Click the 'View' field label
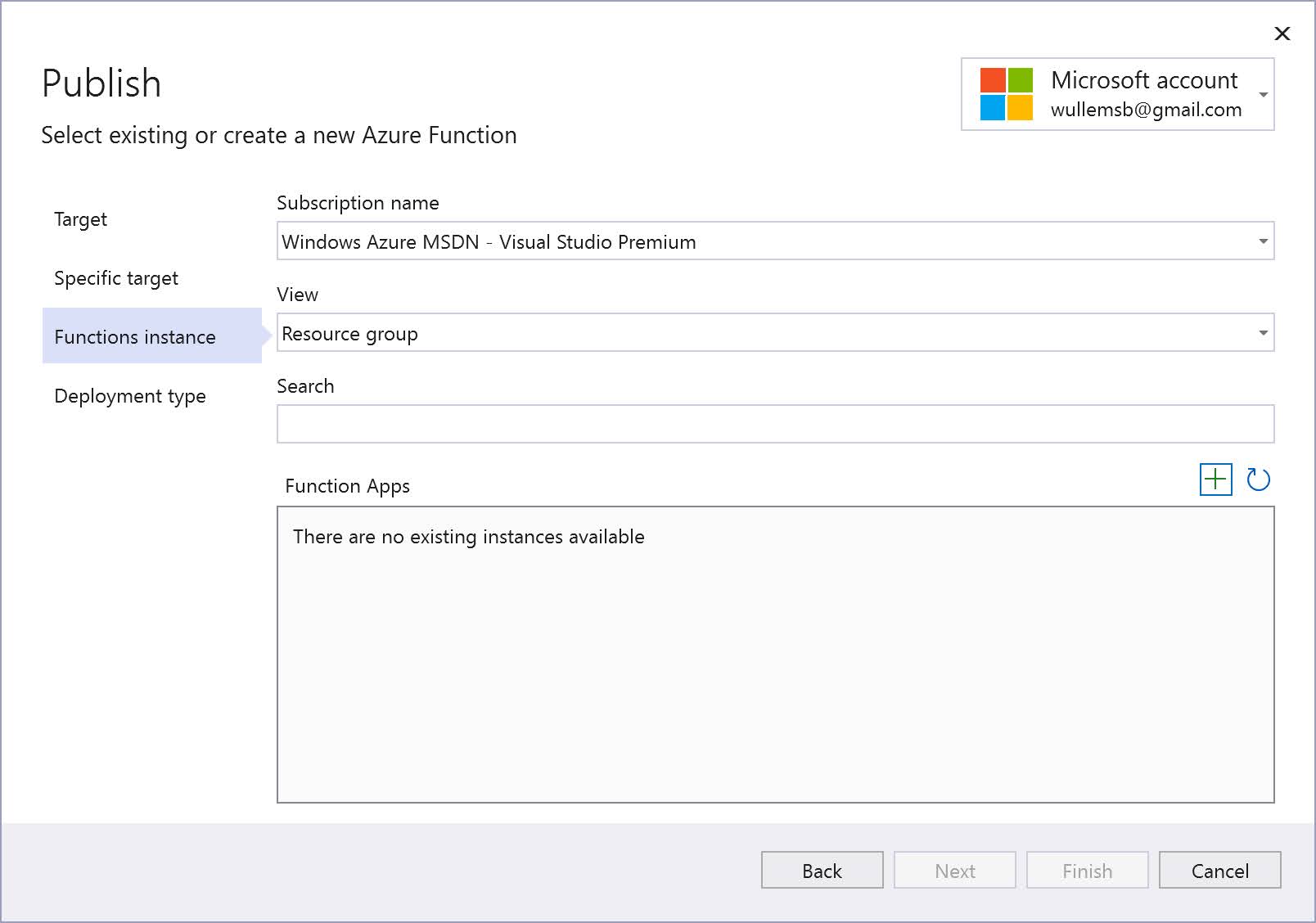The height and width of the screenshot is (923, 1316). point(297,295)
